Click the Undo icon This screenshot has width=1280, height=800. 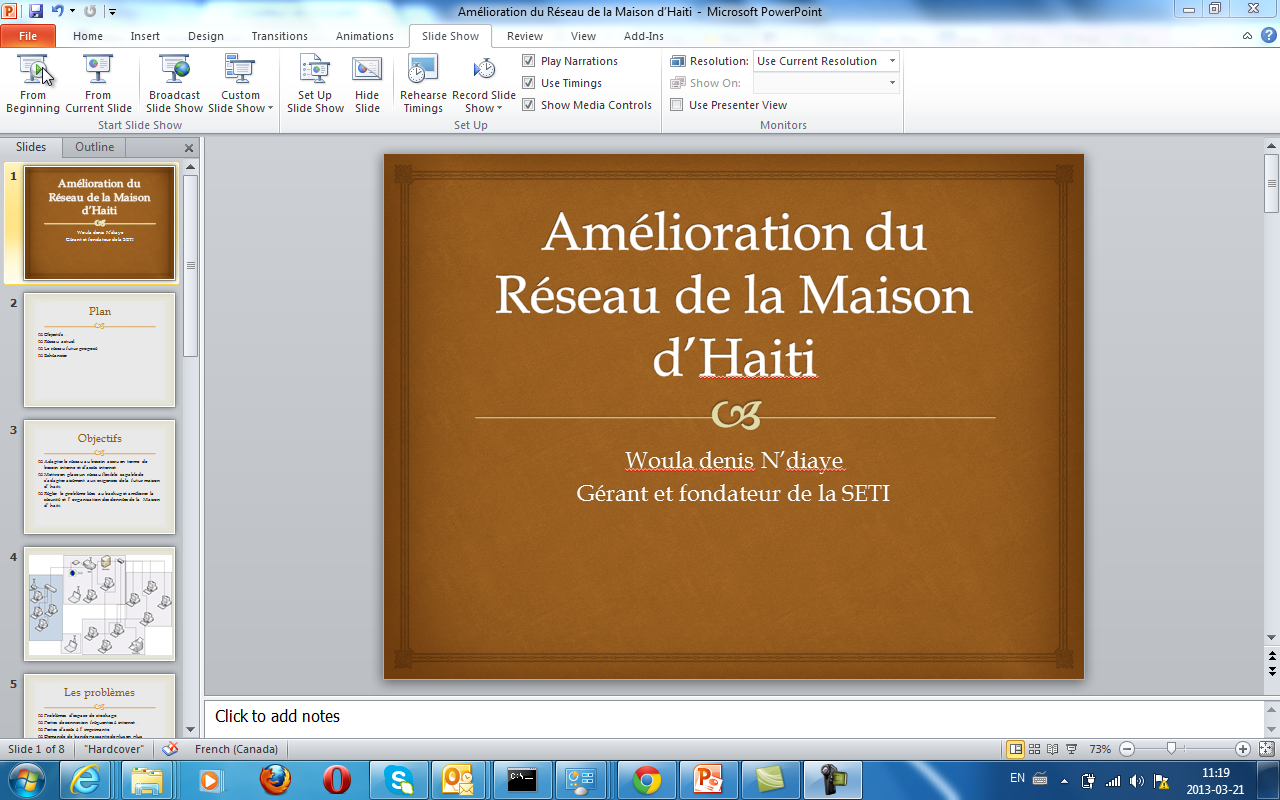[57, 11]
